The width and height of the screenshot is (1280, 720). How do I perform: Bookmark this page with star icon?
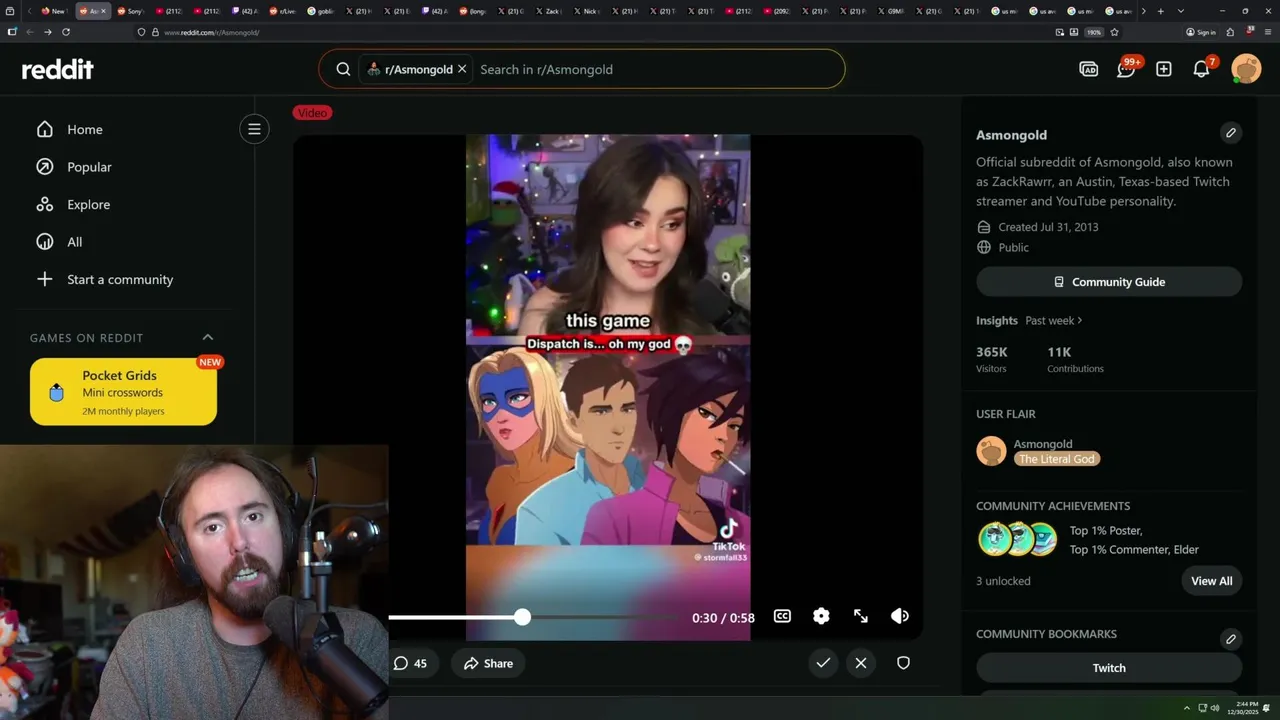pos(1114,32)
